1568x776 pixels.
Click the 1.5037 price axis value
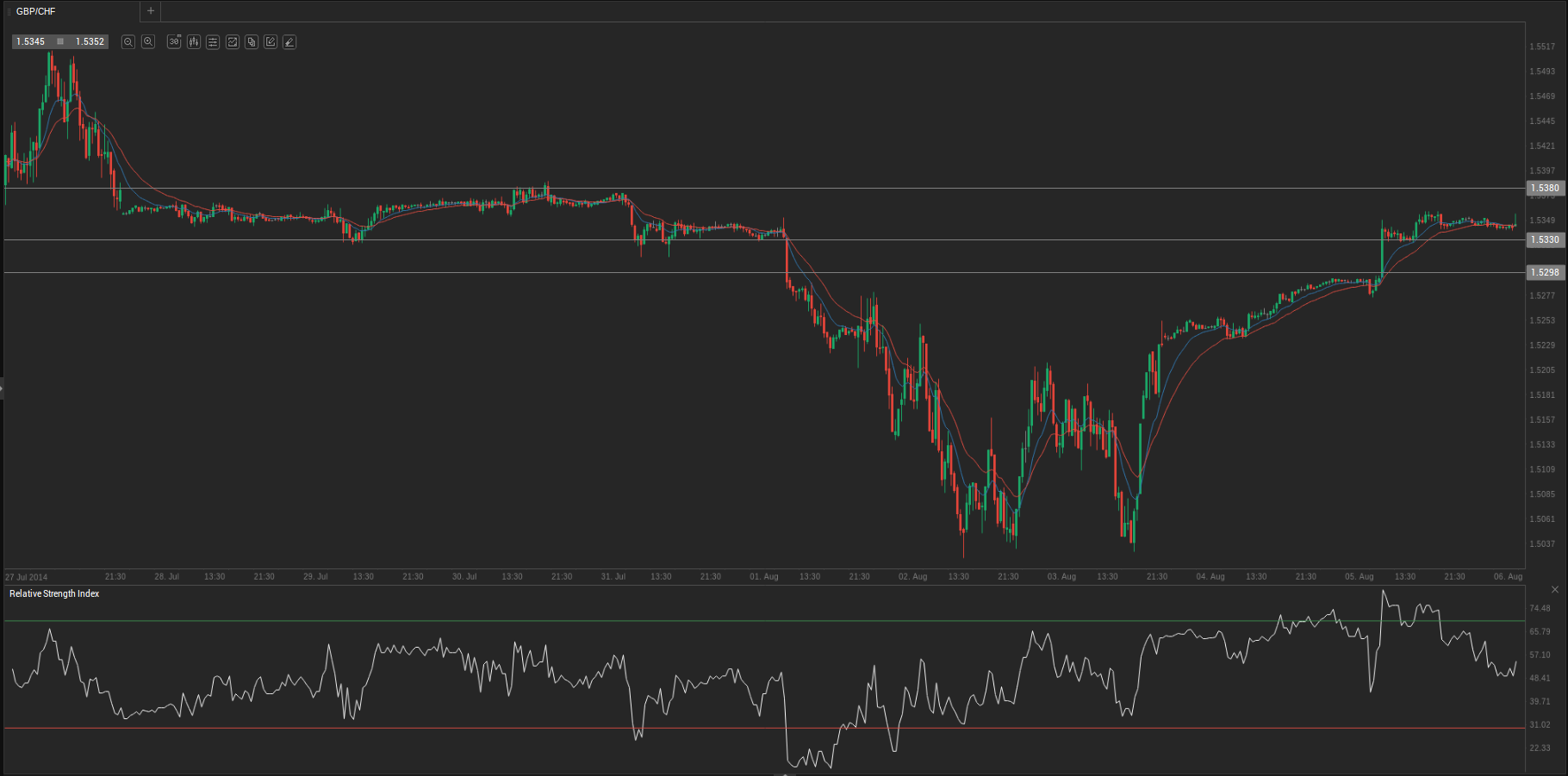pos(1542,543)
